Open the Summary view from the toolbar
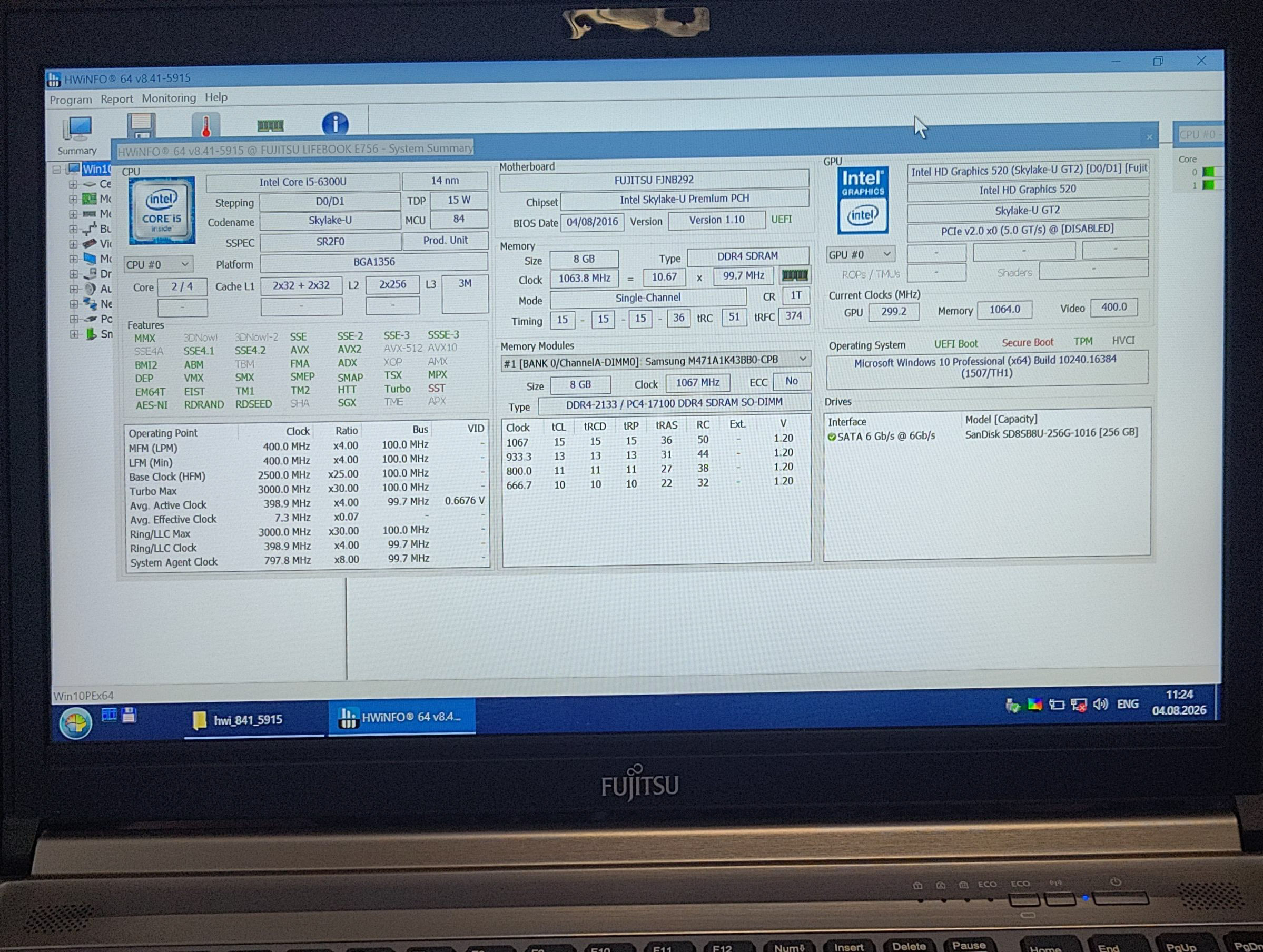1263x952 pixels. (x=77, y=136)
